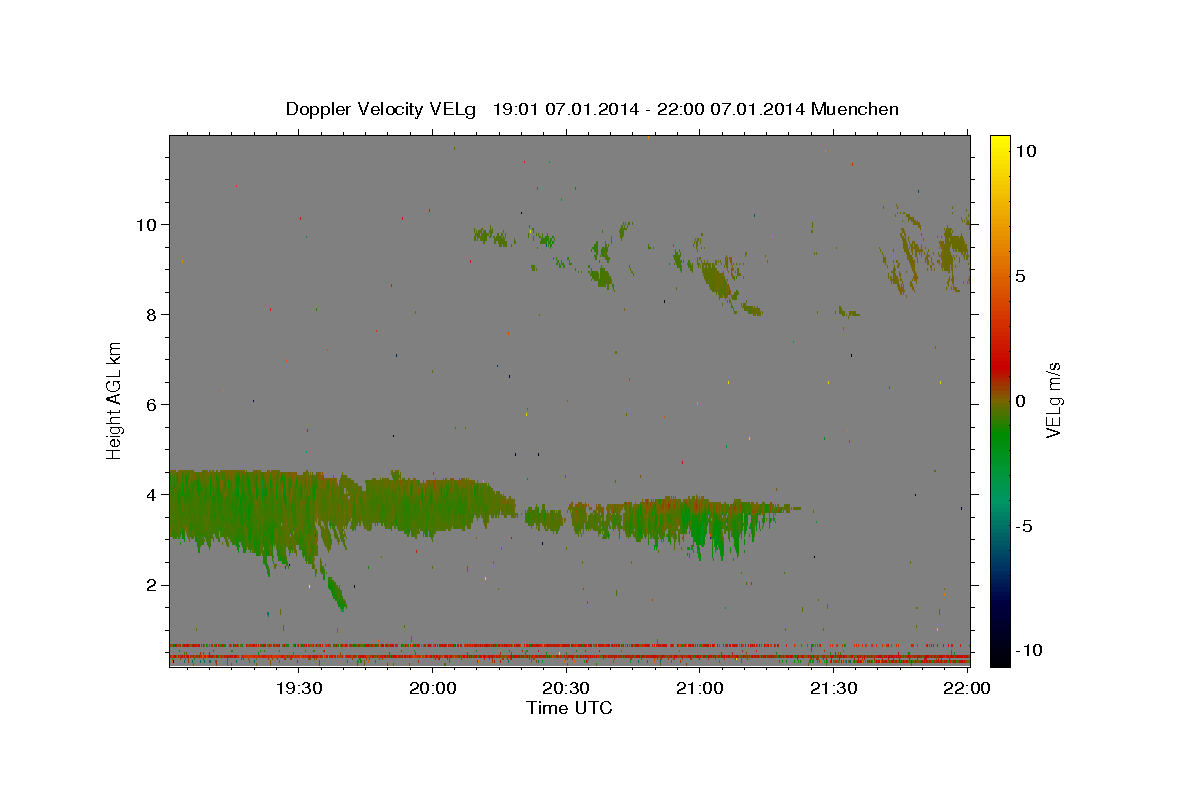Click the 19:30 time tick label
1200x800 pixels.
coord(299,688)
